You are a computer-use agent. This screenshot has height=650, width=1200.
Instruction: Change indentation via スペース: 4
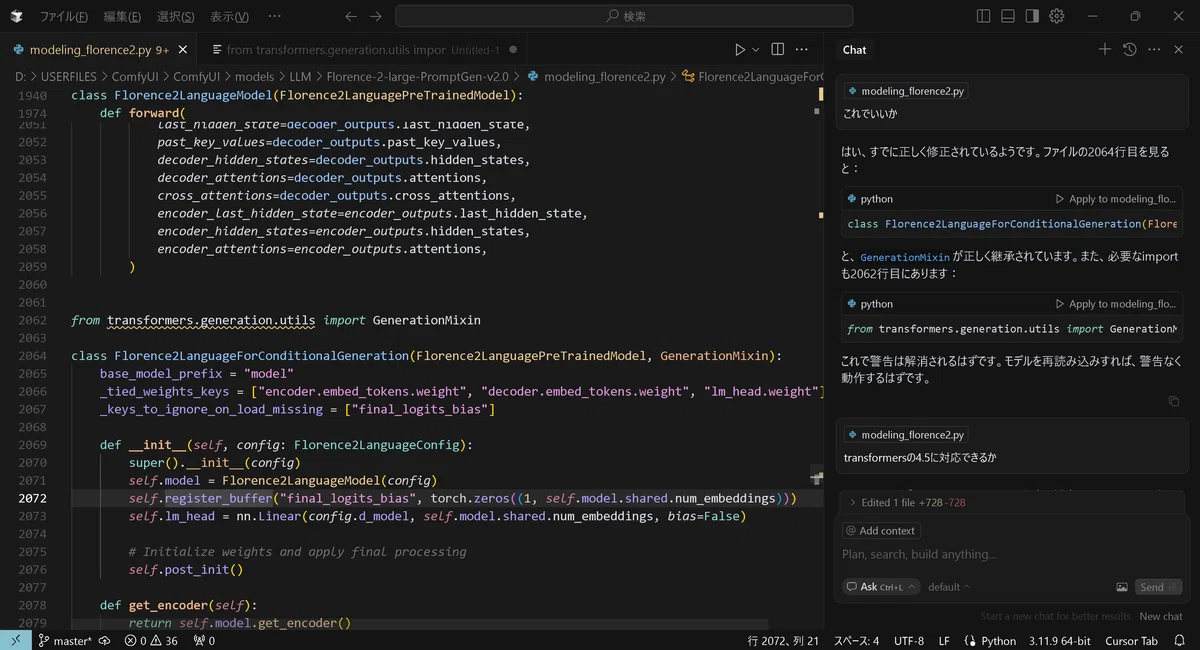click(x=857, y=641)
